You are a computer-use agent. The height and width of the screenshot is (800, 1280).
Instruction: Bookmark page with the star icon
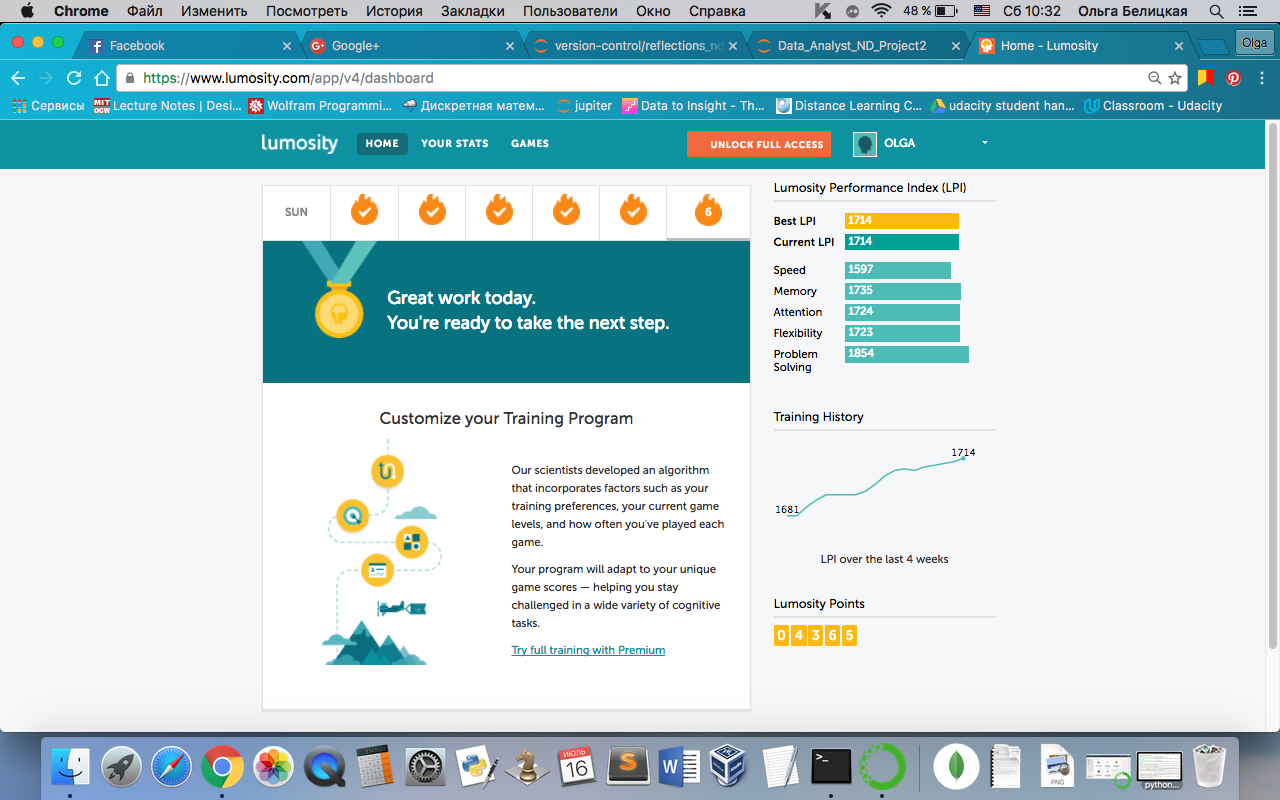(1175, 78)
